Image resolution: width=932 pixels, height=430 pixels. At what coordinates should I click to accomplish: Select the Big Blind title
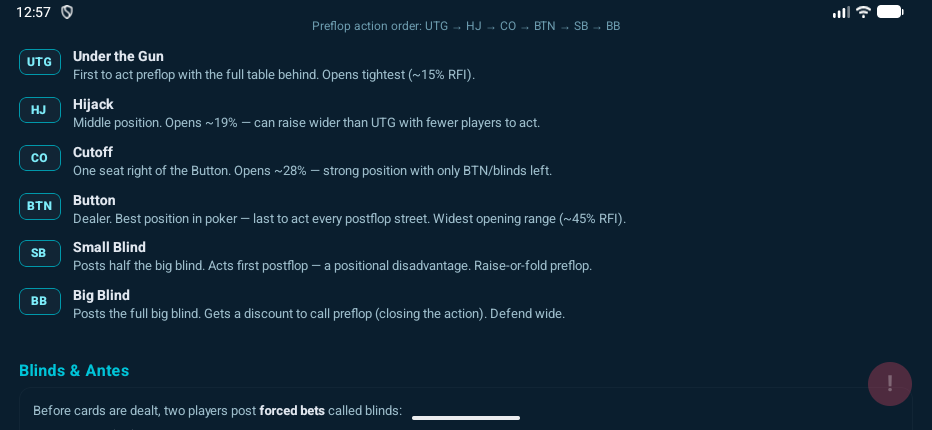[101, 295]
